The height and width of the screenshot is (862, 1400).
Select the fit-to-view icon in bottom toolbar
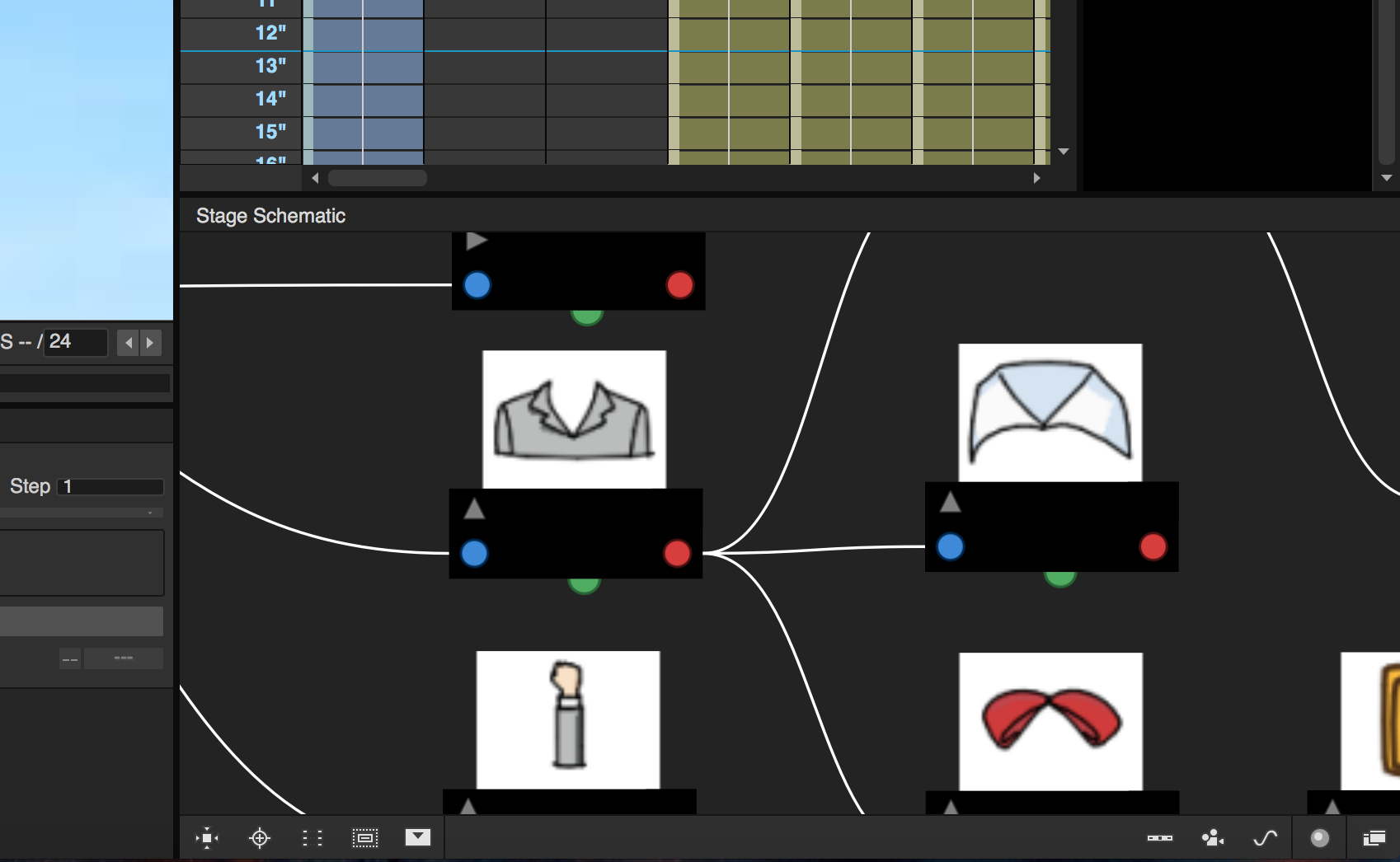(207, 837)
